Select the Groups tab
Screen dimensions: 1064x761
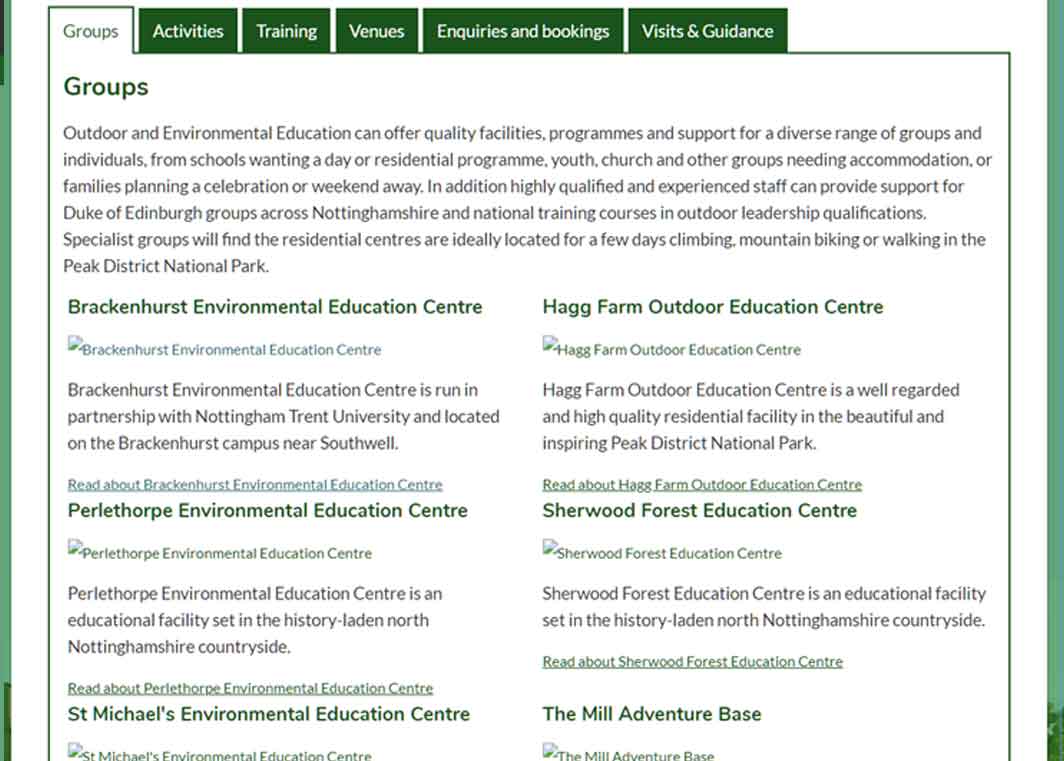pos(91,31)
